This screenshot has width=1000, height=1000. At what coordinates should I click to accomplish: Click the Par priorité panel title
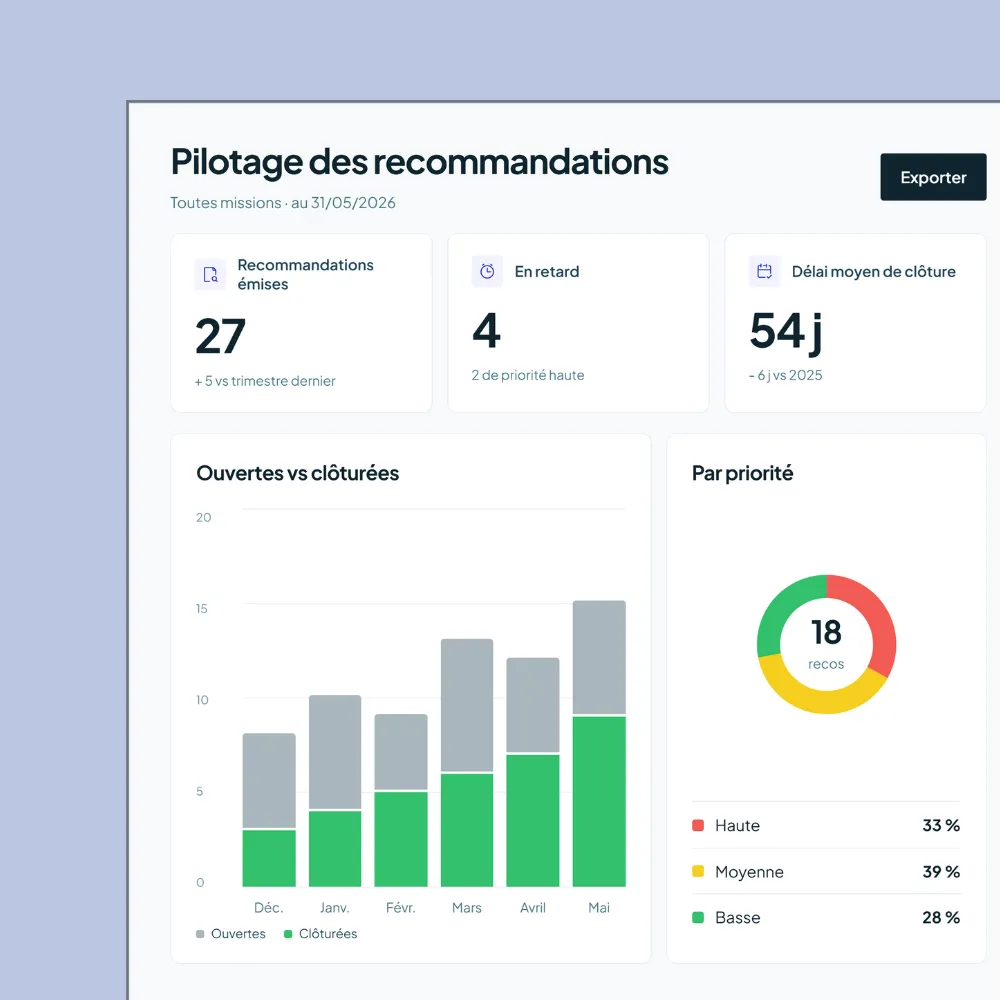tap(743, 473)
